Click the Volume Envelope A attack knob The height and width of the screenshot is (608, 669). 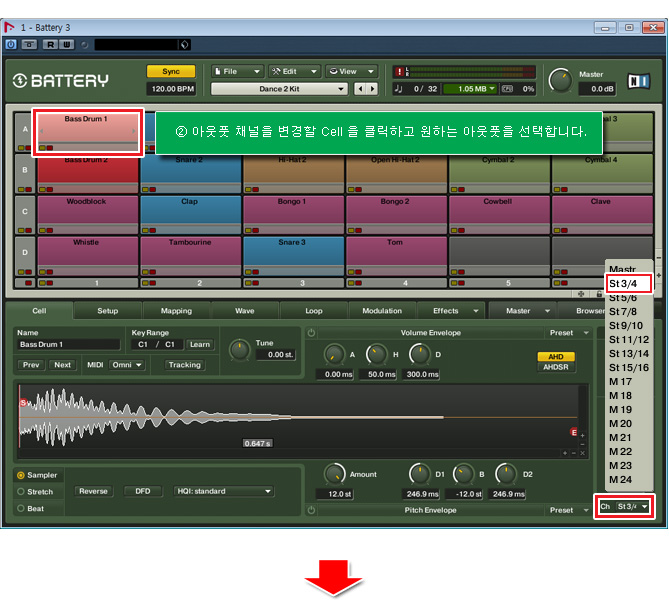(334, 354)
